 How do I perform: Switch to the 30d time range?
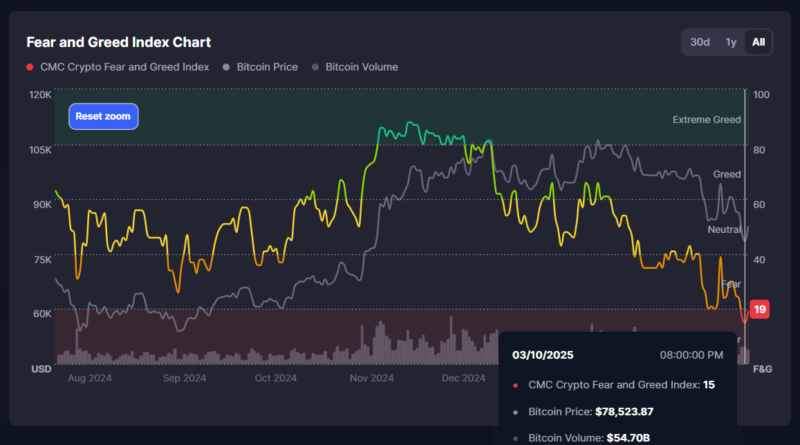[x=700, y=42]
